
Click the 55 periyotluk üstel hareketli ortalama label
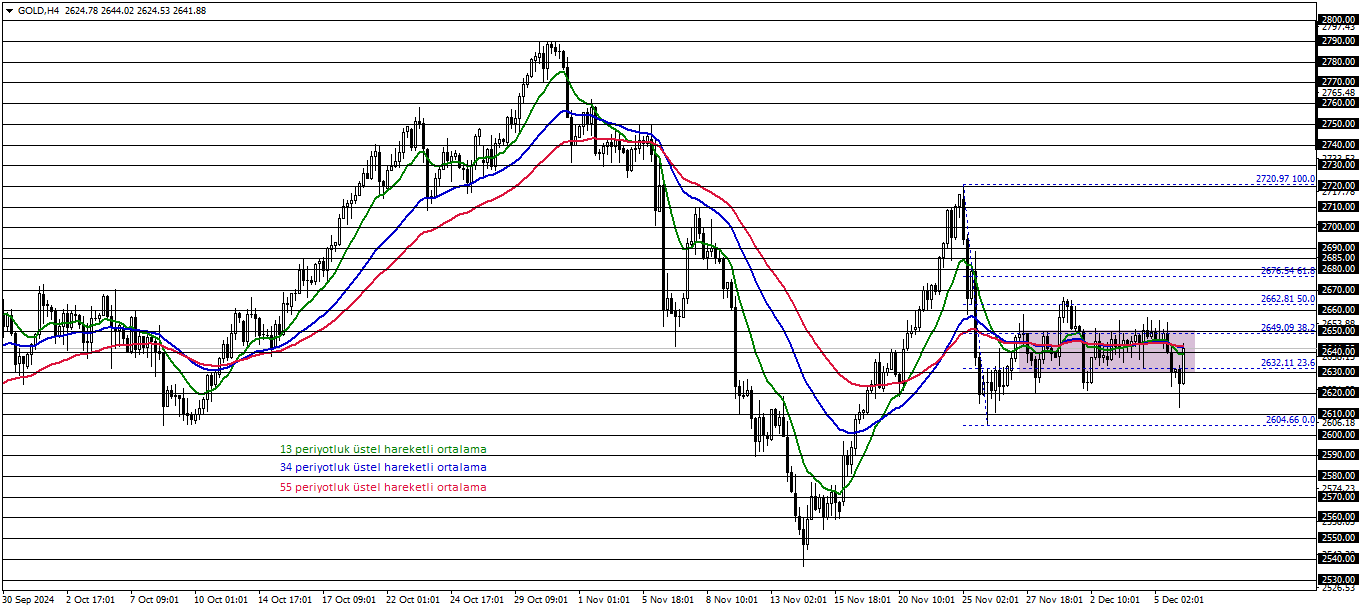tap(383, 487)
